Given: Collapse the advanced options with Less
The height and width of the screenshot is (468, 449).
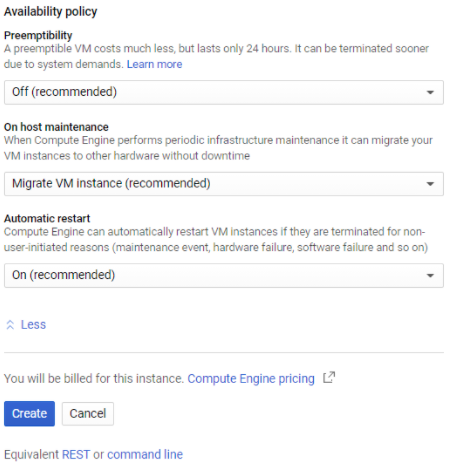Looking at the screenshot, I should 33,325.
